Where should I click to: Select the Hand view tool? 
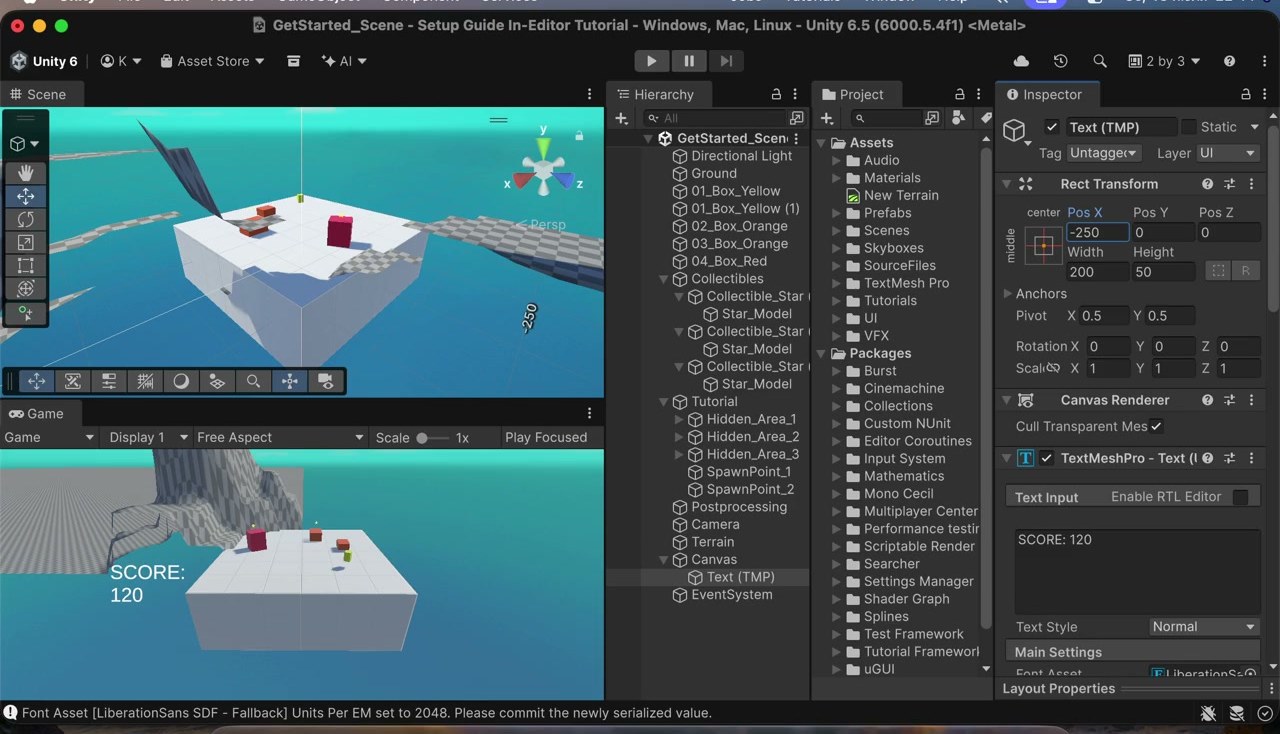pyautogui.click(x=26, y=173)
